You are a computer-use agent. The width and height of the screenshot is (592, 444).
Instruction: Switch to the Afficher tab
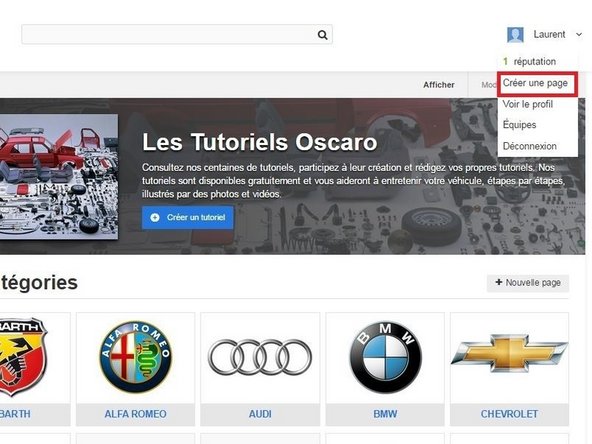438,85
